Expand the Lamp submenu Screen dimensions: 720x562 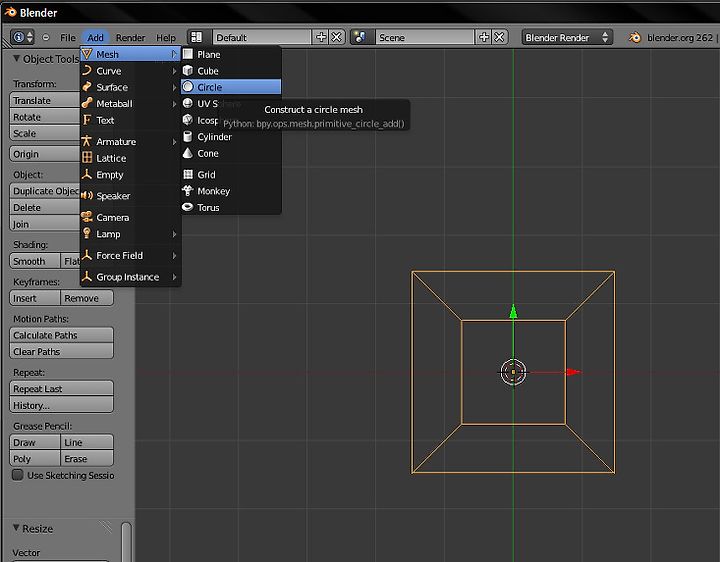[x=174, y=234]
